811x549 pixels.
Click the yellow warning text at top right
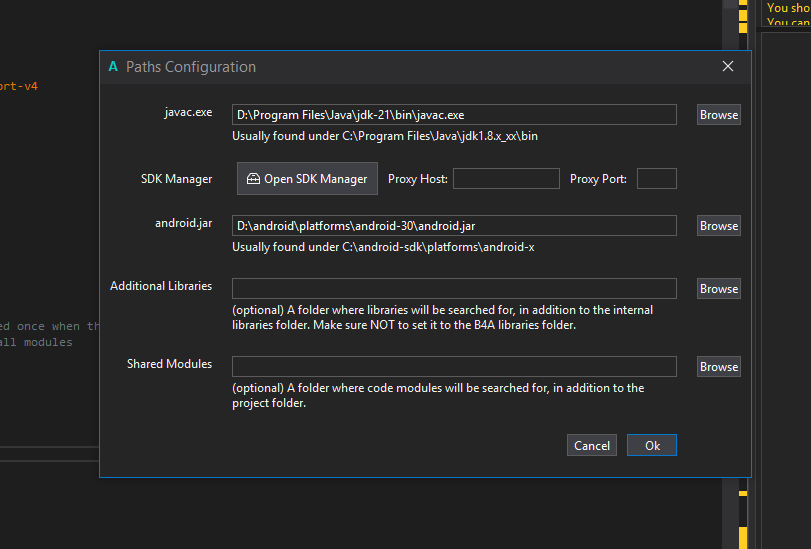click(x=788, y=8)
